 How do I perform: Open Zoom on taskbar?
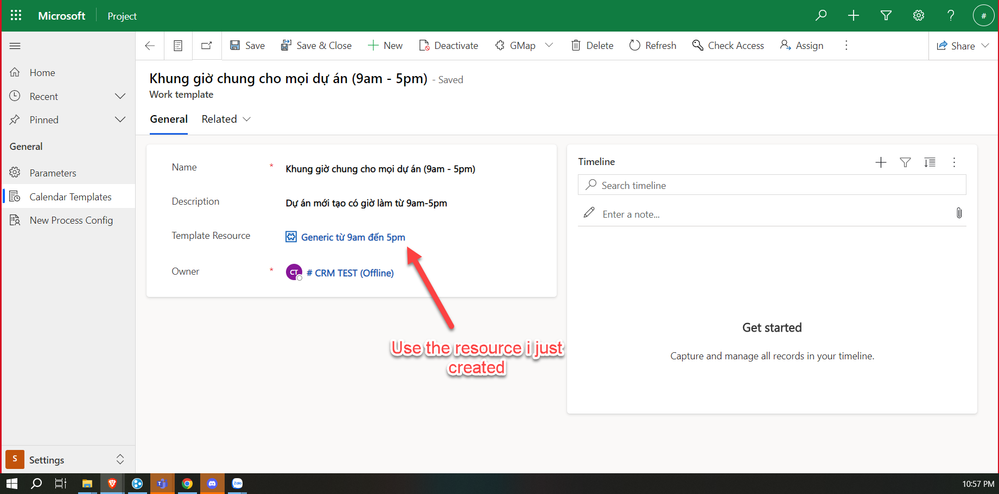[238, 484]
